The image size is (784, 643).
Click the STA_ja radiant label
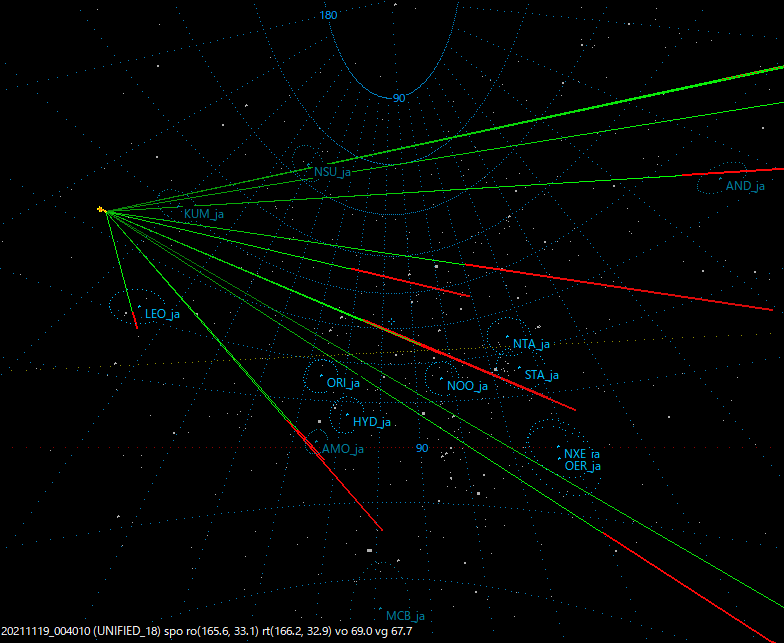click(x=542, y=375)
